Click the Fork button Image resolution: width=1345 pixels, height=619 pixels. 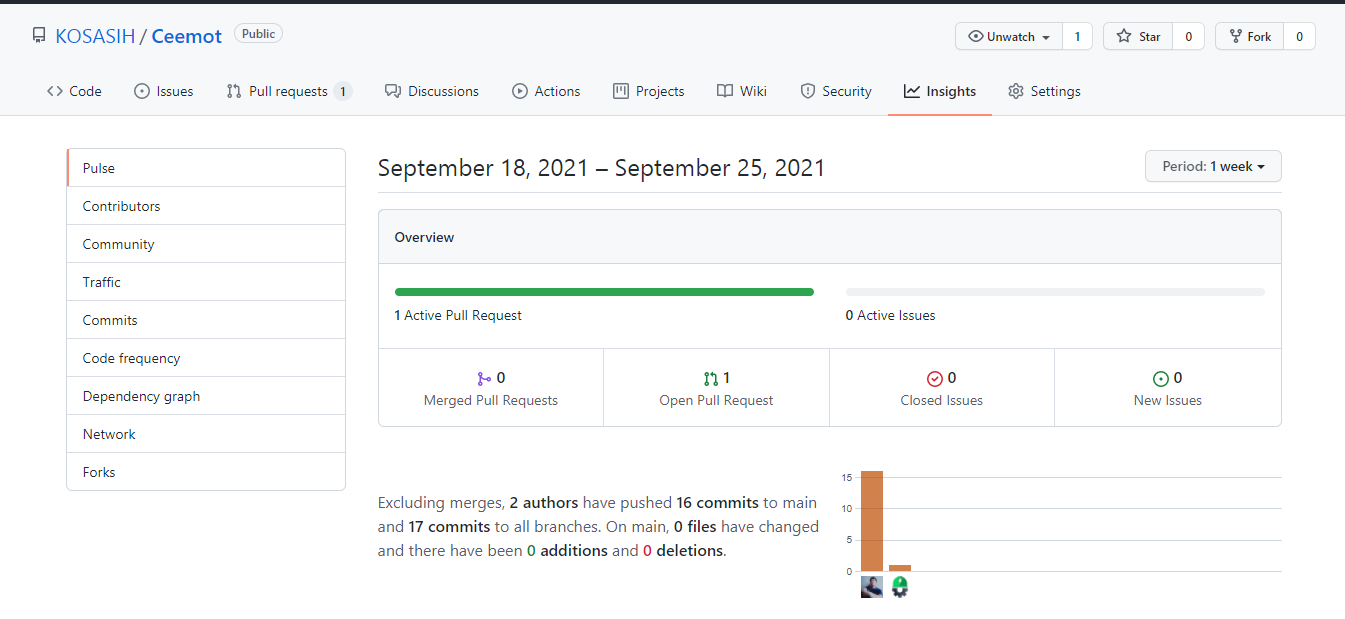pyautogui.click(x=1249, y=37)
